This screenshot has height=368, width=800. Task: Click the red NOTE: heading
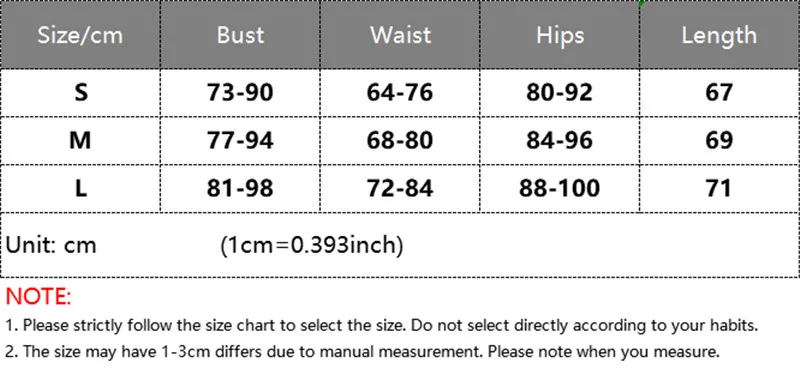pyautogui.click(x=38, y=297)
